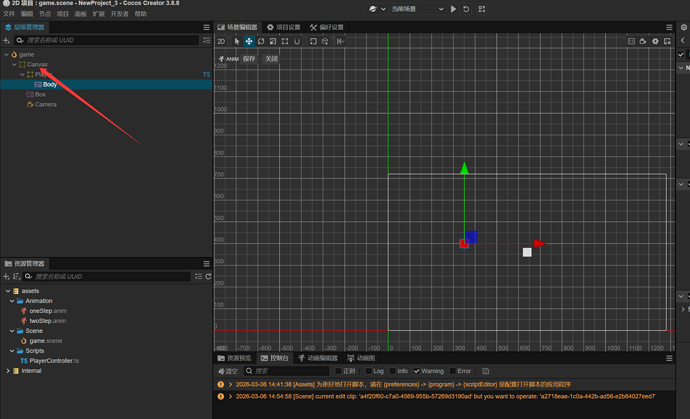Click add node plus icon in hierarchy
The width and height of the screenshot is (690, 419).
6,41
